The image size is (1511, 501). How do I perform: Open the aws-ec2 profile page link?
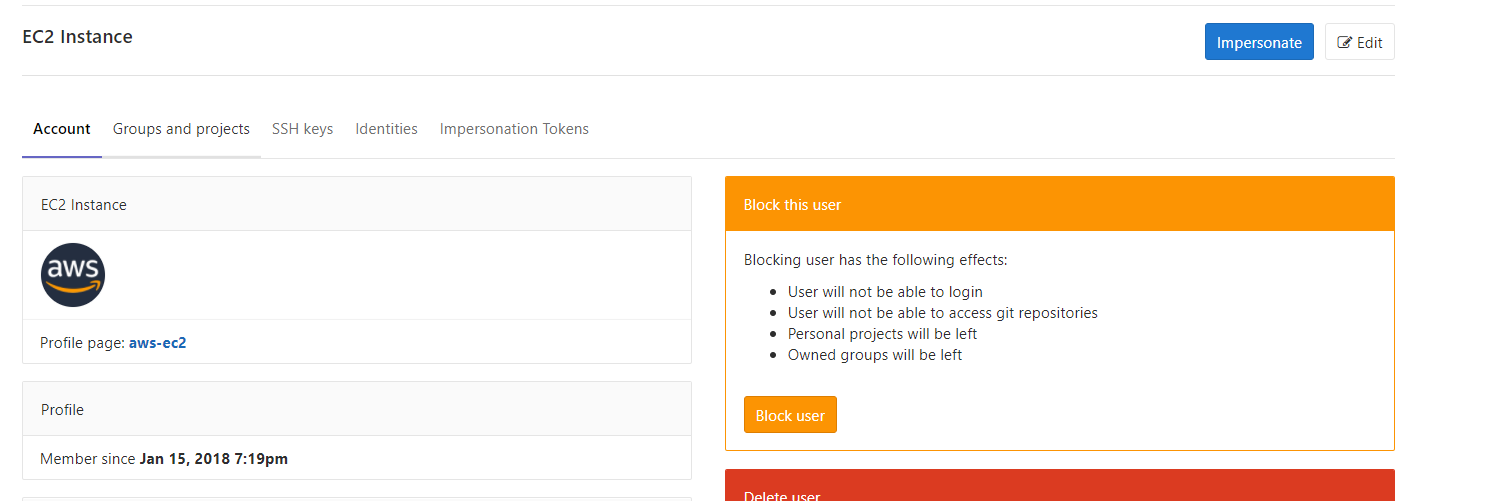pos(158,343)
